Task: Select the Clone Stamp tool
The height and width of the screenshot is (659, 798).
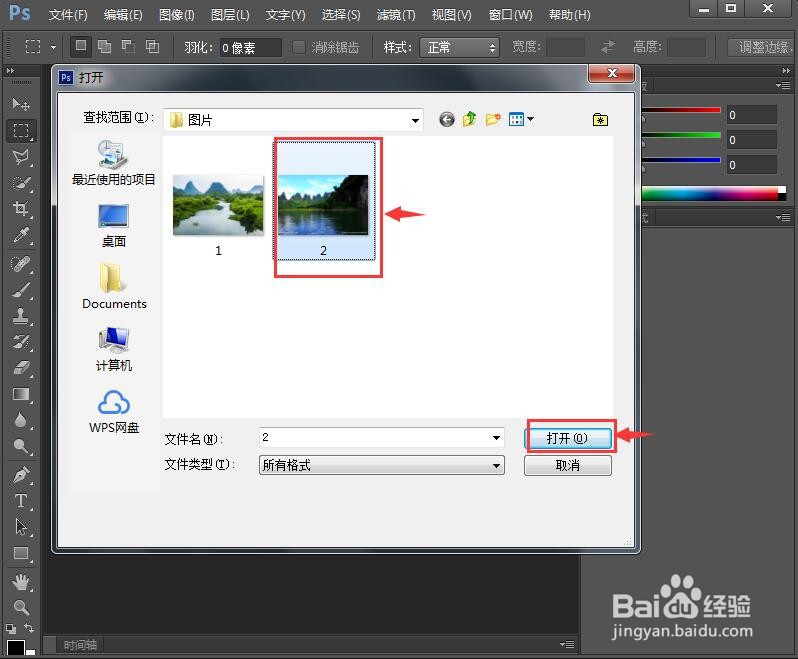Action: click(21, 316)
